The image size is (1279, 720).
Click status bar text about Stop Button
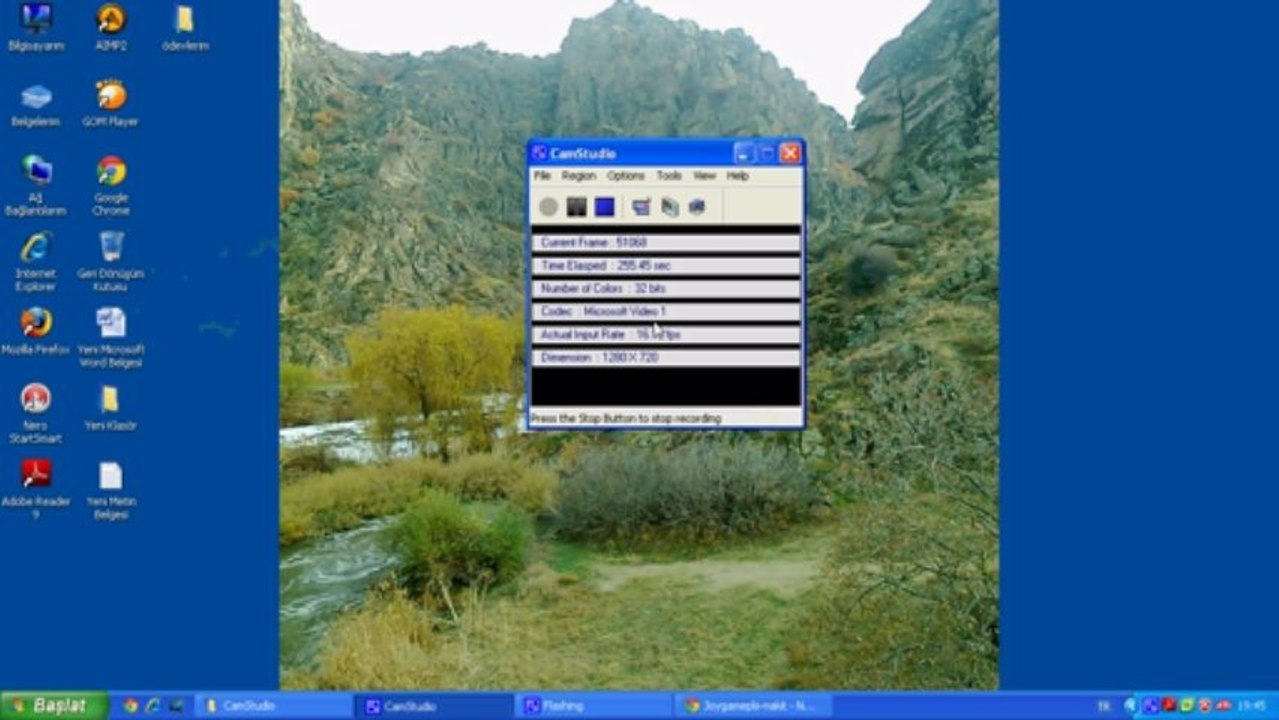pyautogui.click(x=625, y=418)
